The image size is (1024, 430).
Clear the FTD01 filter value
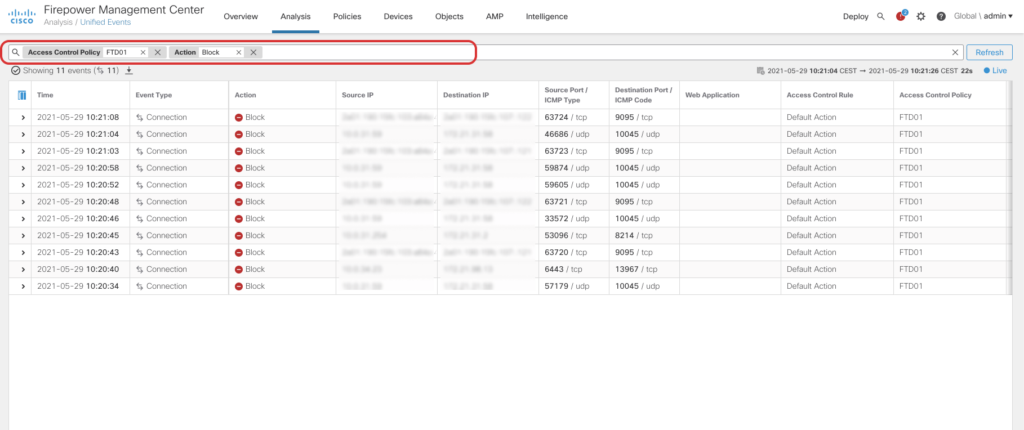tap(143, 52)
